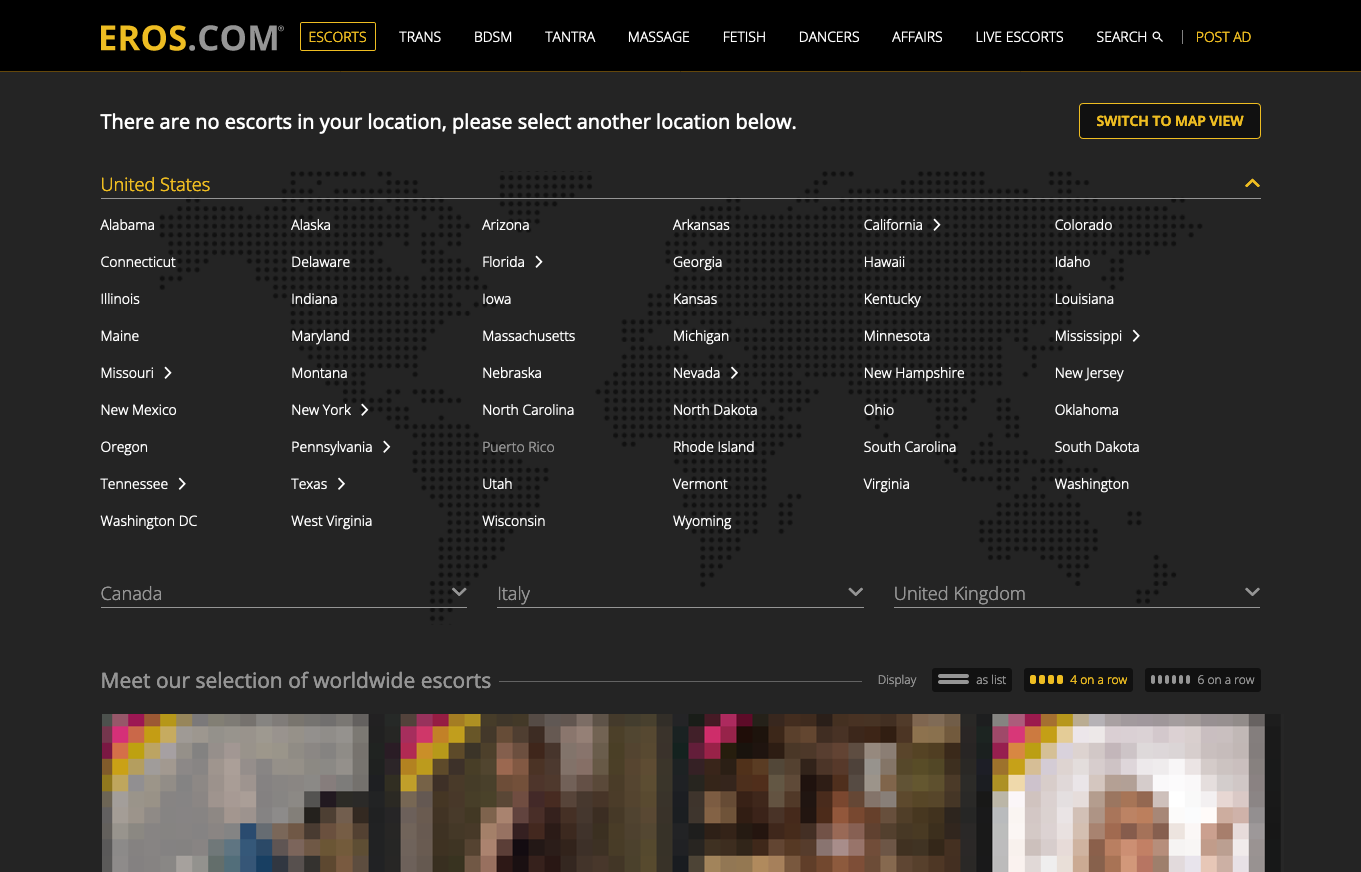Open the Massage menu item
Viewport: 1361px width, 872px height.
(658, 37)
